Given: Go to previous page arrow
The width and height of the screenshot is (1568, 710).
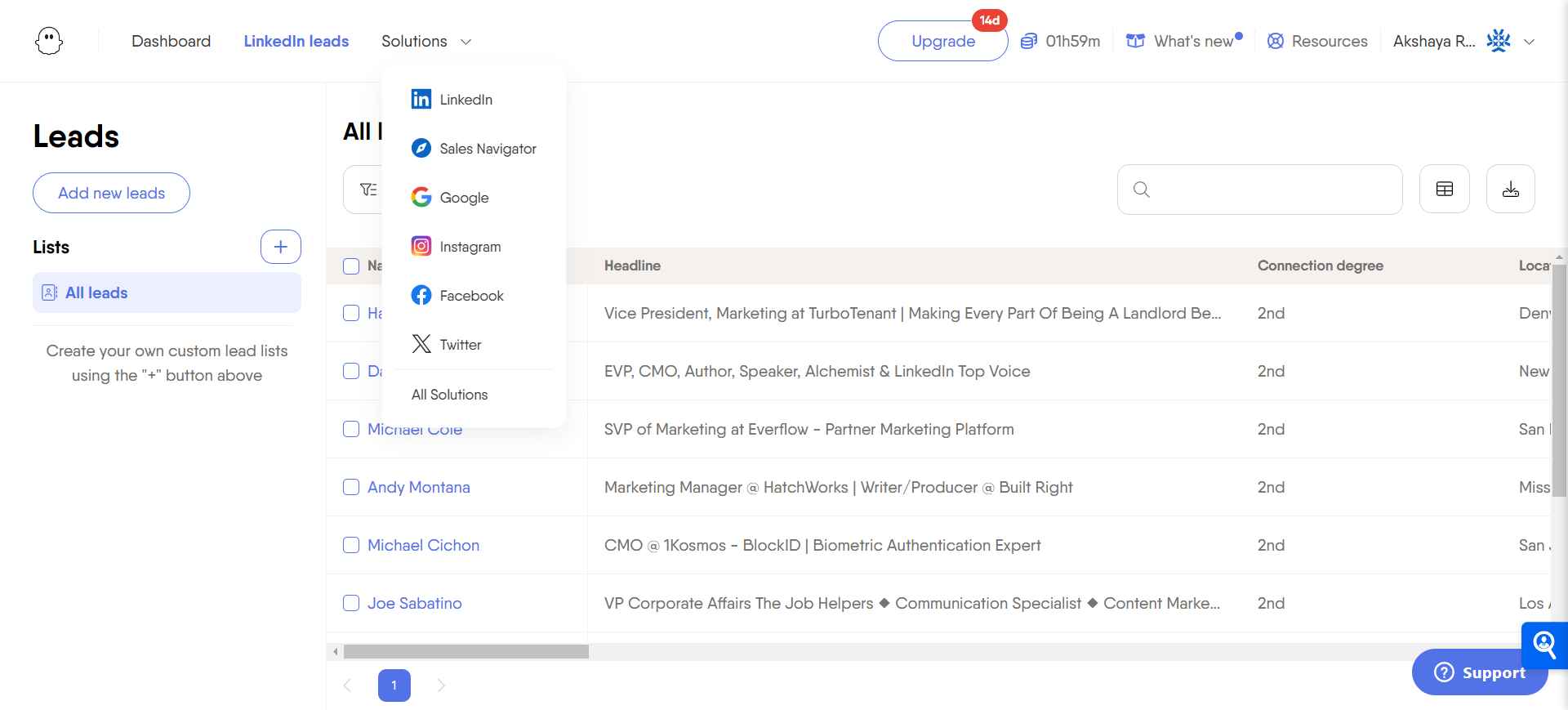Looking at the screenshot, I should click(347, 685).
